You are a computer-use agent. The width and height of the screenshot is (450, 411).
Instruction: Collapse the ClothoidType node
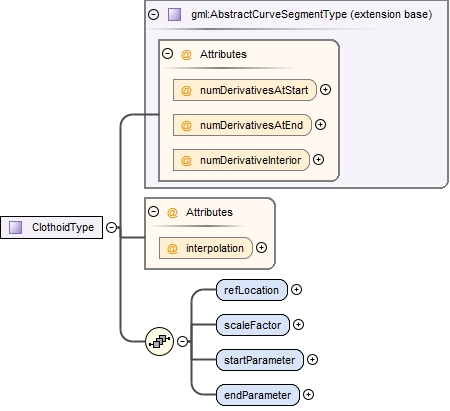click(111, 227)
